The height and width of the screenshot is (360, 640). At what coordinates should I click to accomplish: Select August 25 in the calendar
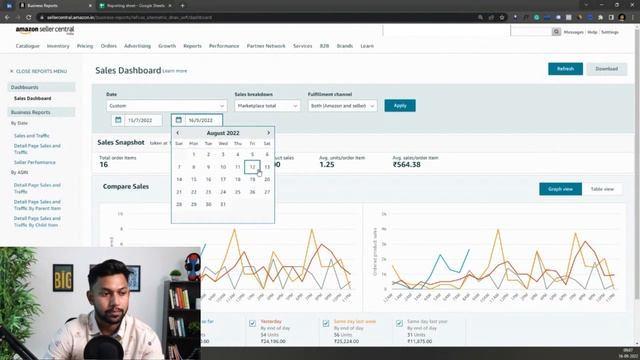pyautogui.click(x=238, y=192)
